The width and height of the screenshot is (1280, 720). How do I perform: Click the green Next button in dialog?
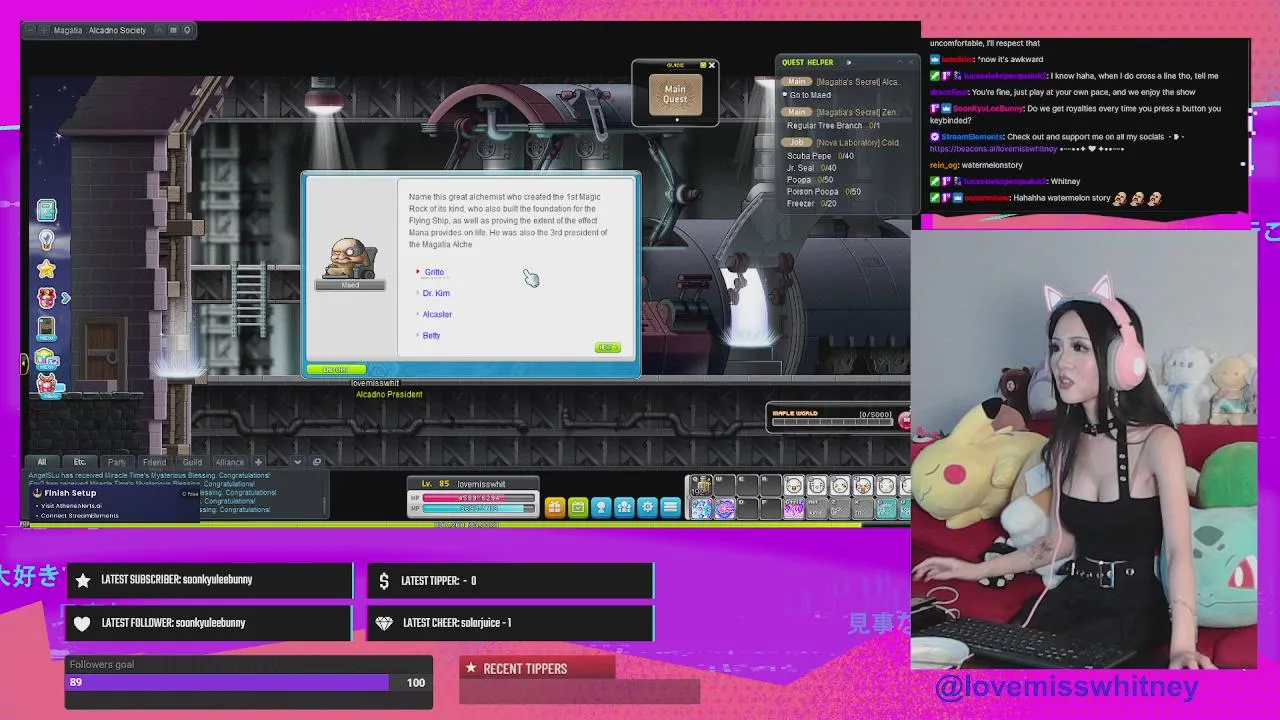pyautogui.click(x=608, y=348)
